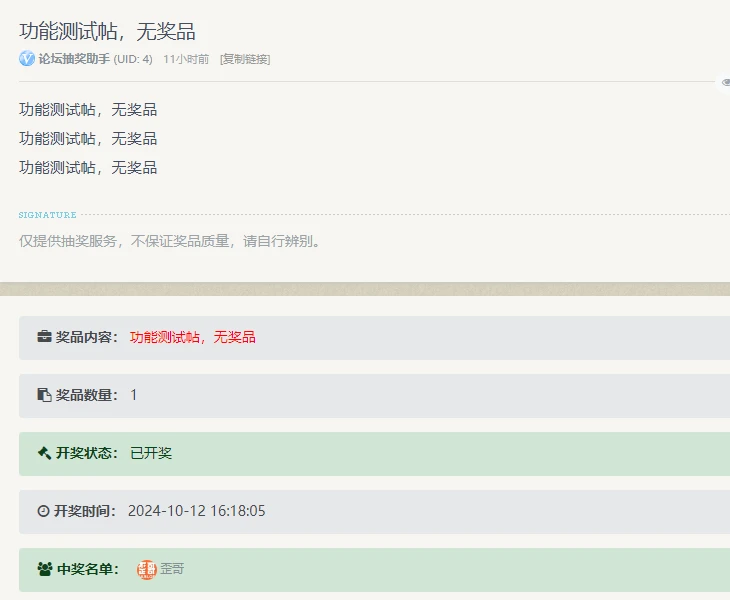Select the 已开奖 status text
The height and width of the screenshot is (600, 730).
(151, 453)
